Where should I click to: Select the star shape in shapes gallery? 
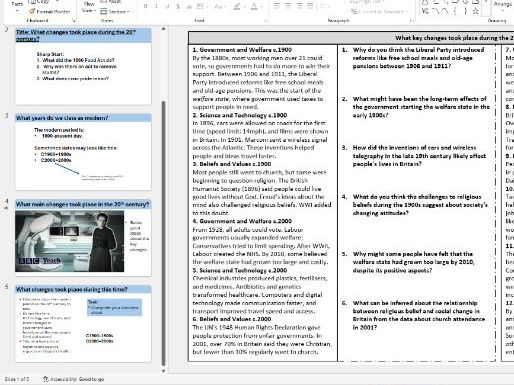[475, 11]
